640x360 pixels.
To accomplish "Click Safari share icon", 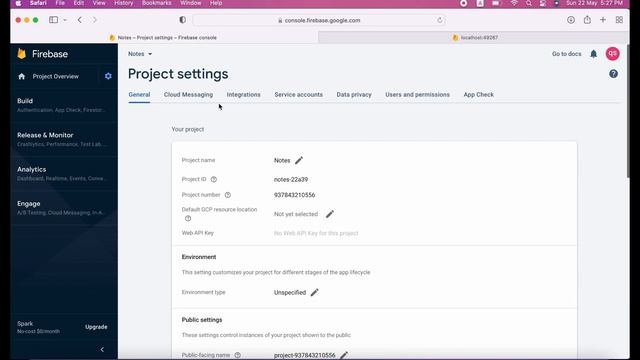I will [x=587, y=20].
